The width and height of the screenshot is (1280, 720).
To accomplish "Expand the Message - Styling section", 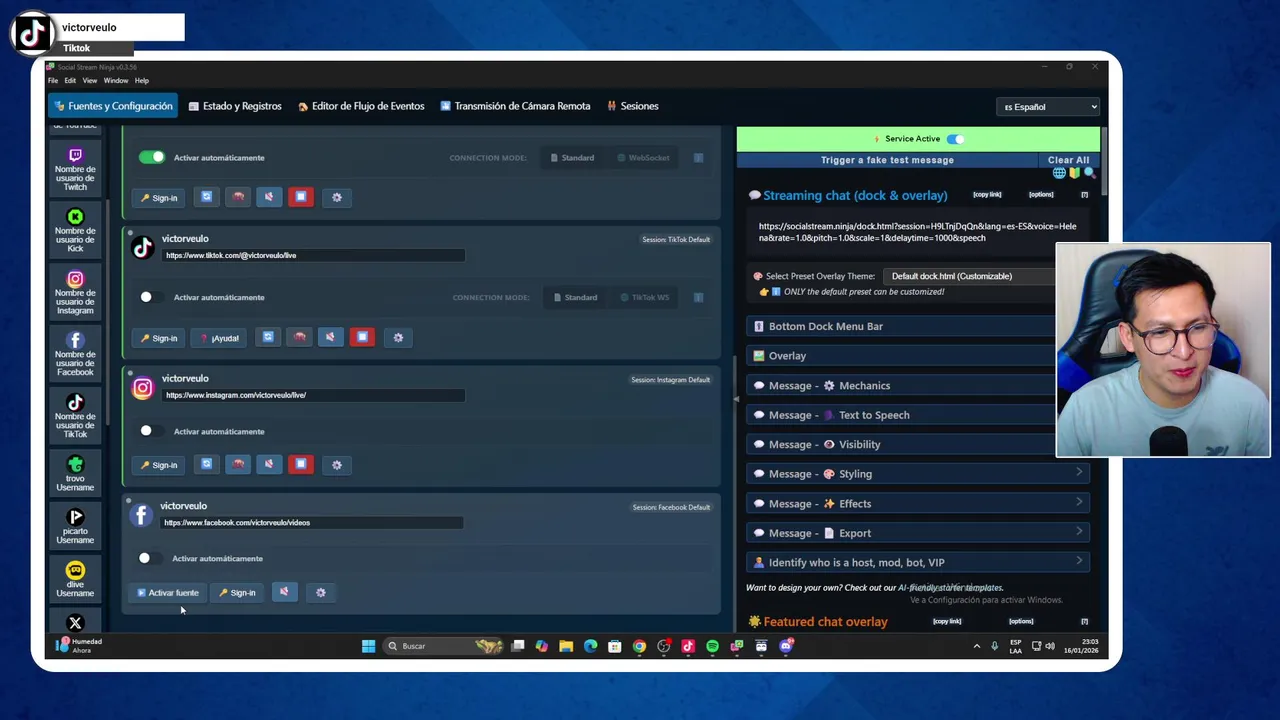I will [x=918, y=474].
